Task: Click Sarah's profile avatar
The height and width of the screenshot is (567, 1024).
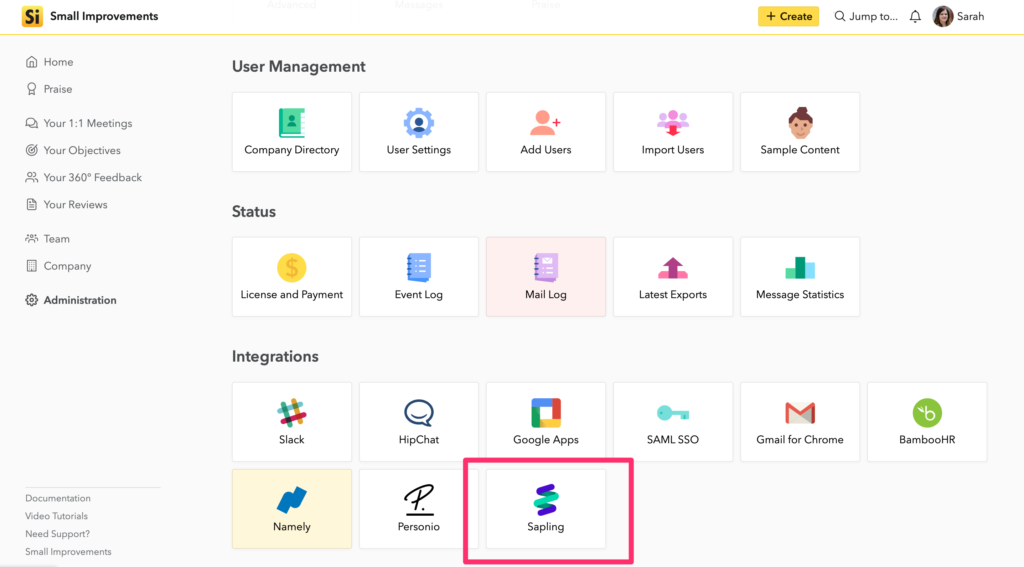Action: 942,16
